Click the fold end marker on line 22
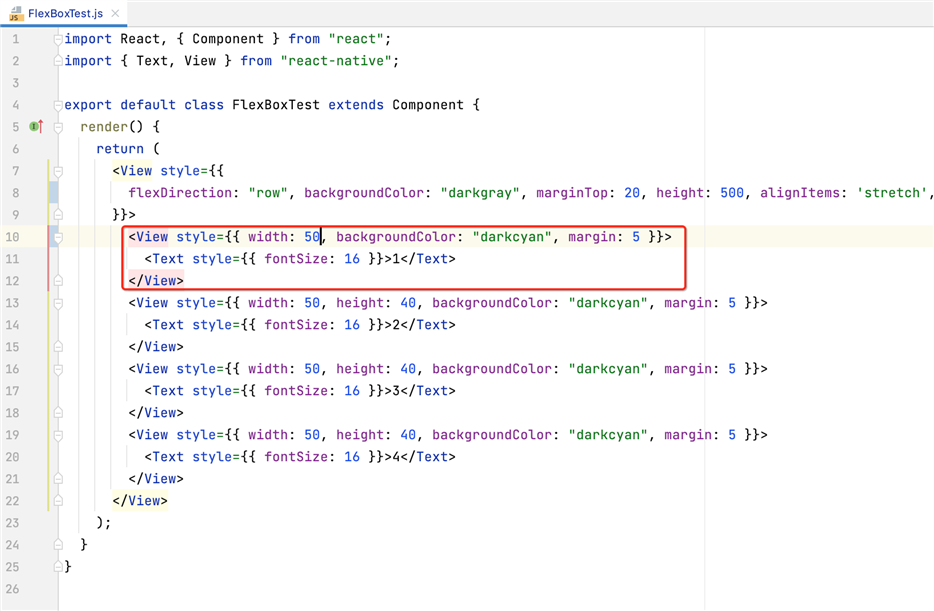This screenshot has height=611, width=934. point(58,500)
